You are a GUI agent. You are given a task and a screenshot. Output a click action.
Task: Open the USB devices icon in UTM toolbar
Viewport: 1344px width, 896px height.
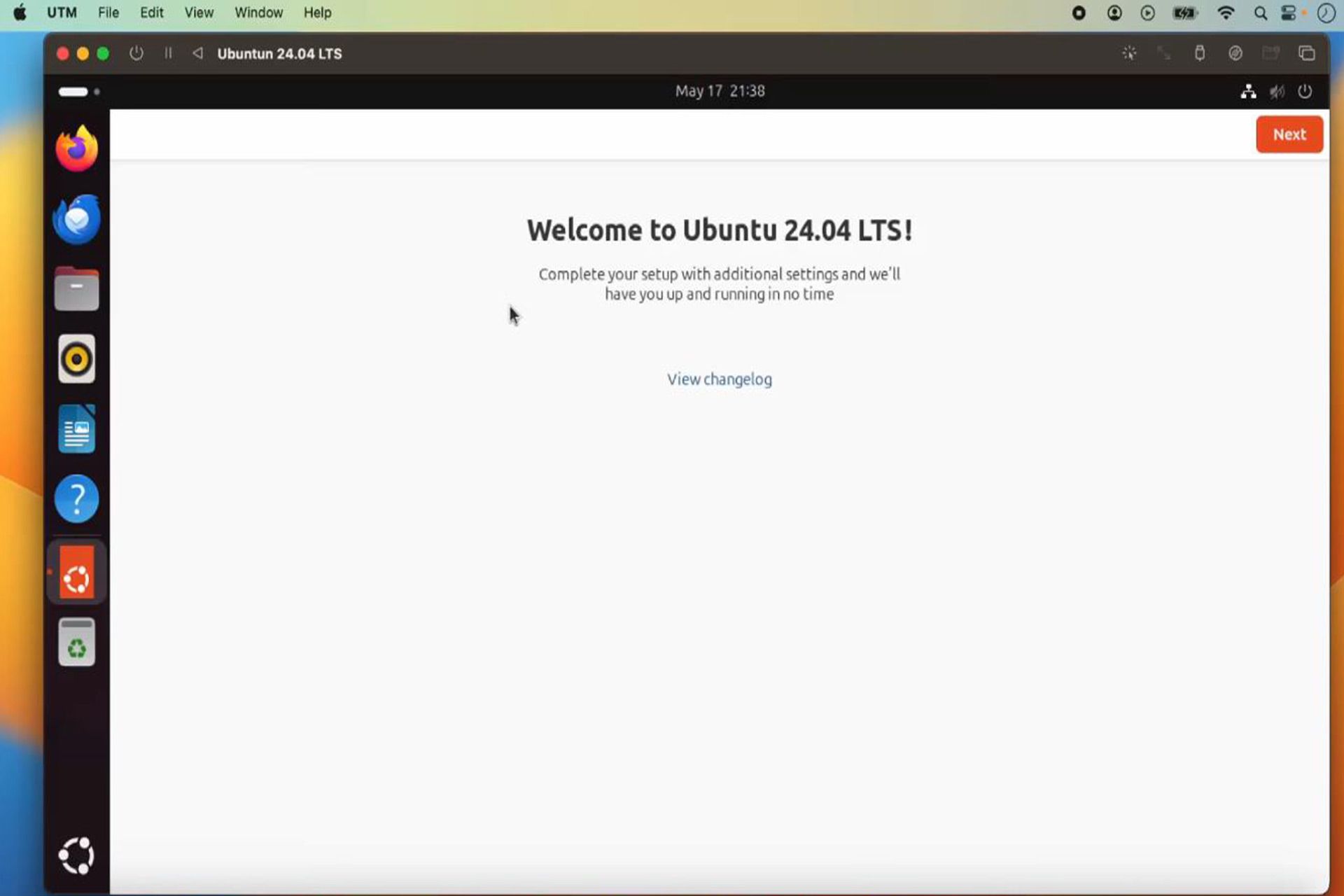(x=1200, y=53)
